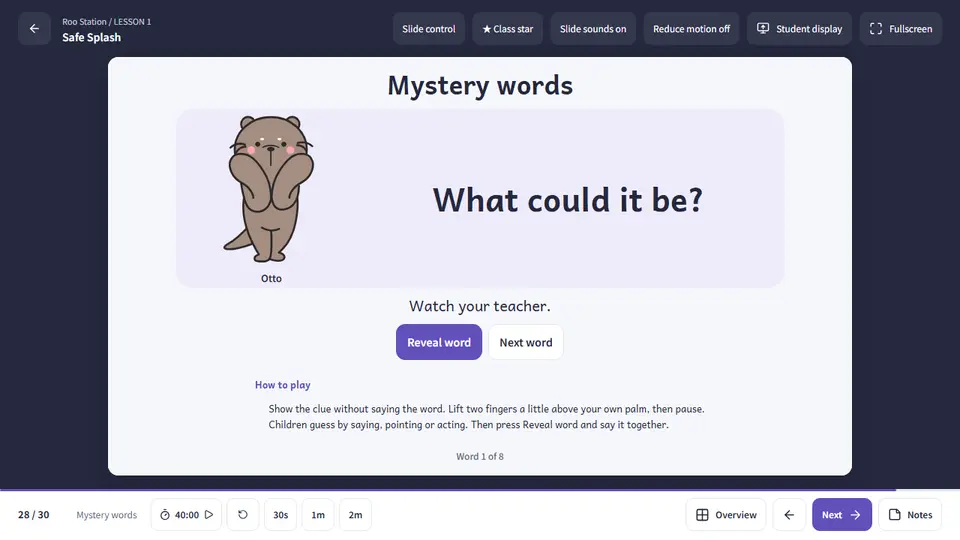Image resolution: width=960 pixels, height=540 pixels.
Task: Go back using the top-left arrow
Action: [34, 29]
